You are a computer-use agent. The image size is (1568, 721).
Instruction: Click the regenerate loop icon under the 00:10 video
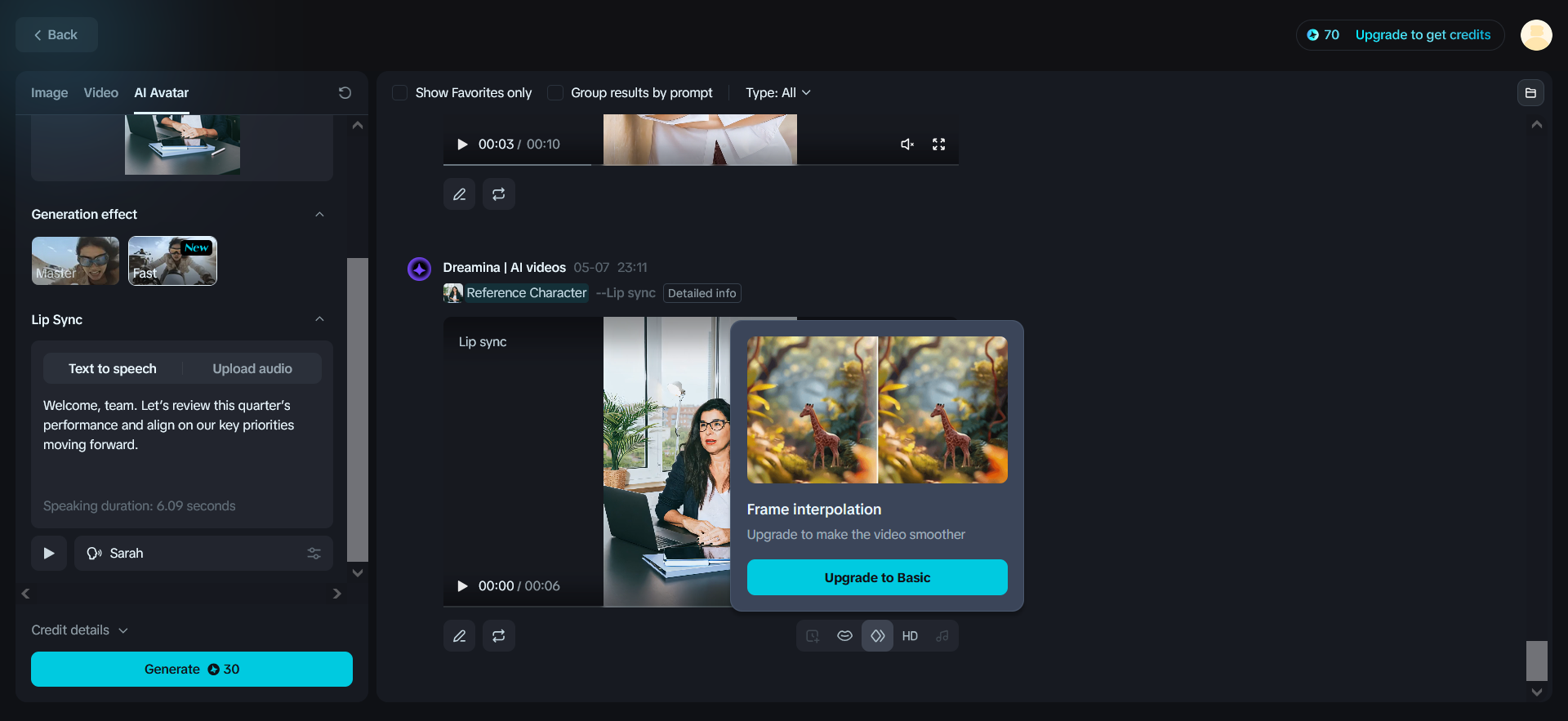(x=499, y=194)
